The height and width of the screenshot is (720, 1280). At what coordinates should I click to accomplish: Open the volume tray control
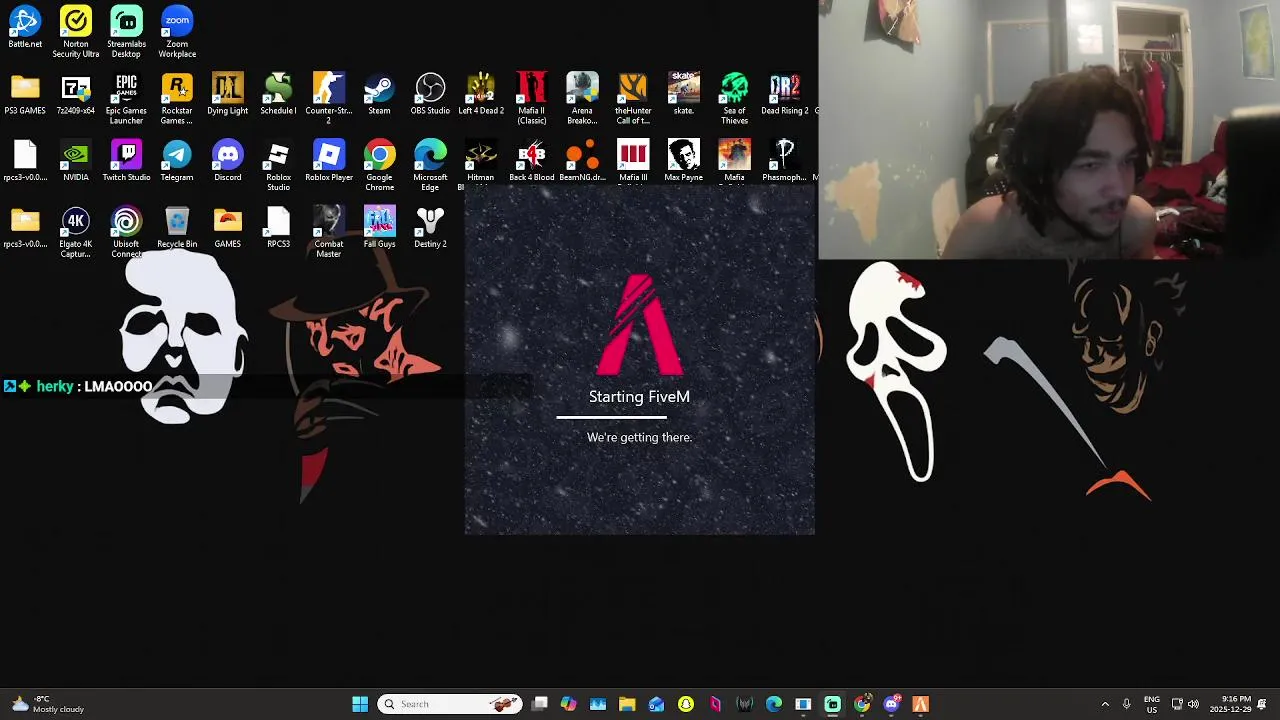coord(1193,704)
